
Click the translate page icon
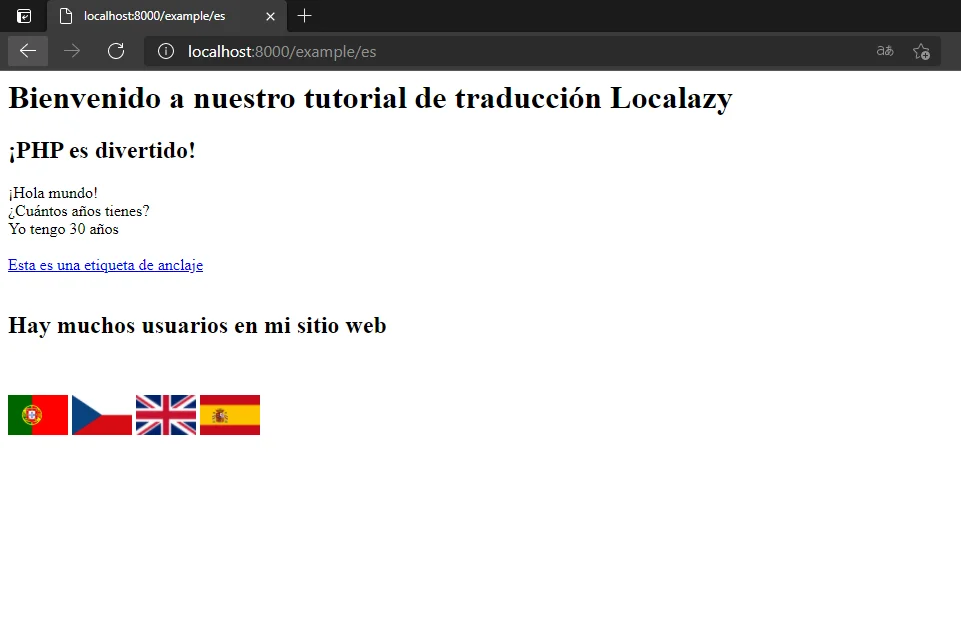884,50
